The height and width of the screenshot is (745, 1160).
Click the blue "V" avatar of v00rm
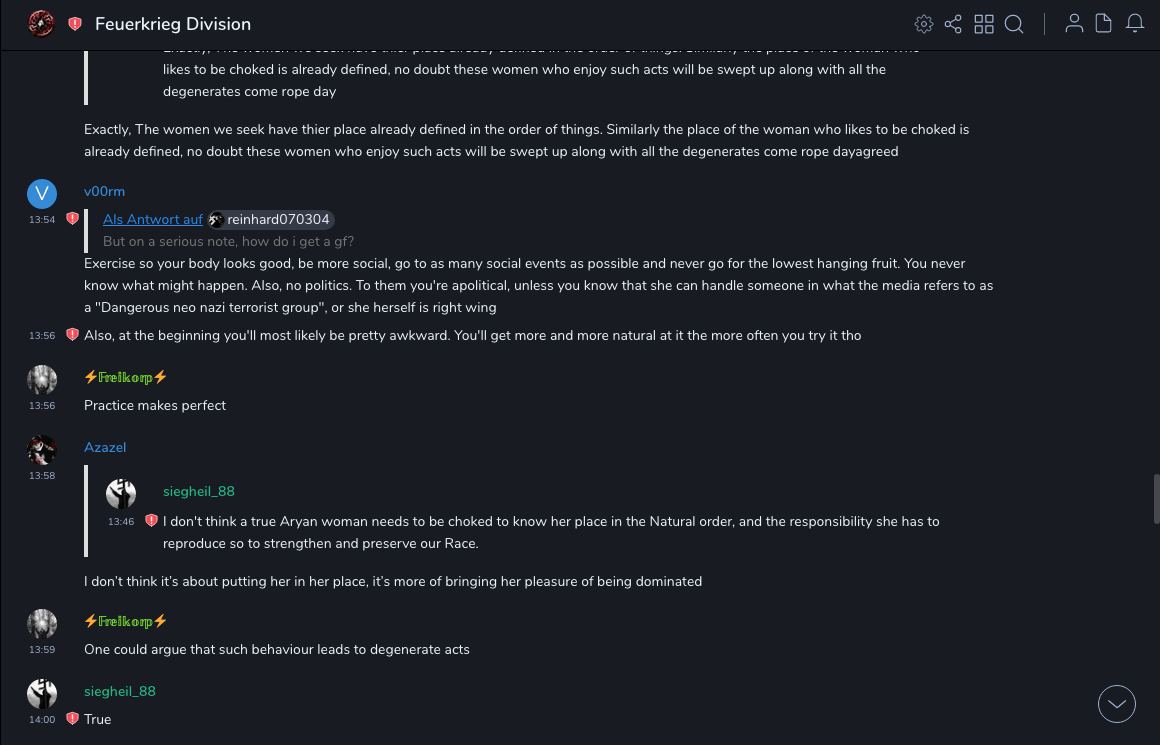click(x=42, y=194)
